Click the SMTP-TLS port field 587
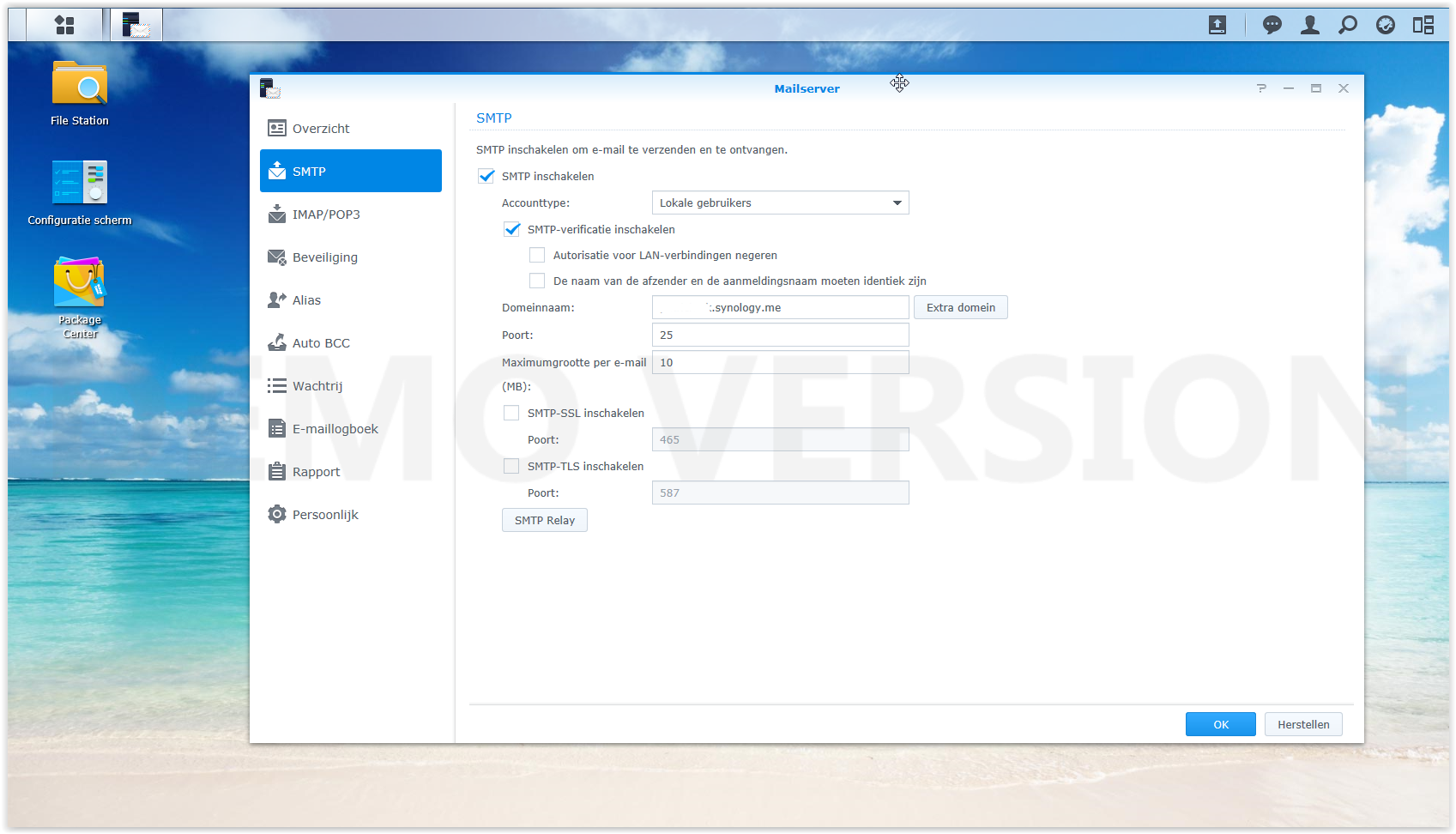Screen dimensions: 1456x834 (781, 493)
